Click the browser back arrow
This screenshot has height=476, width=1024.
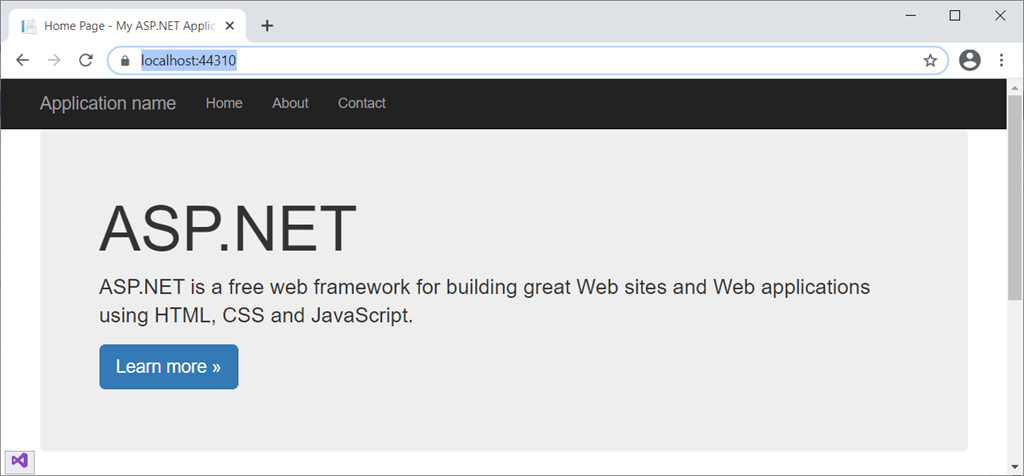click(x=23, y=61)
